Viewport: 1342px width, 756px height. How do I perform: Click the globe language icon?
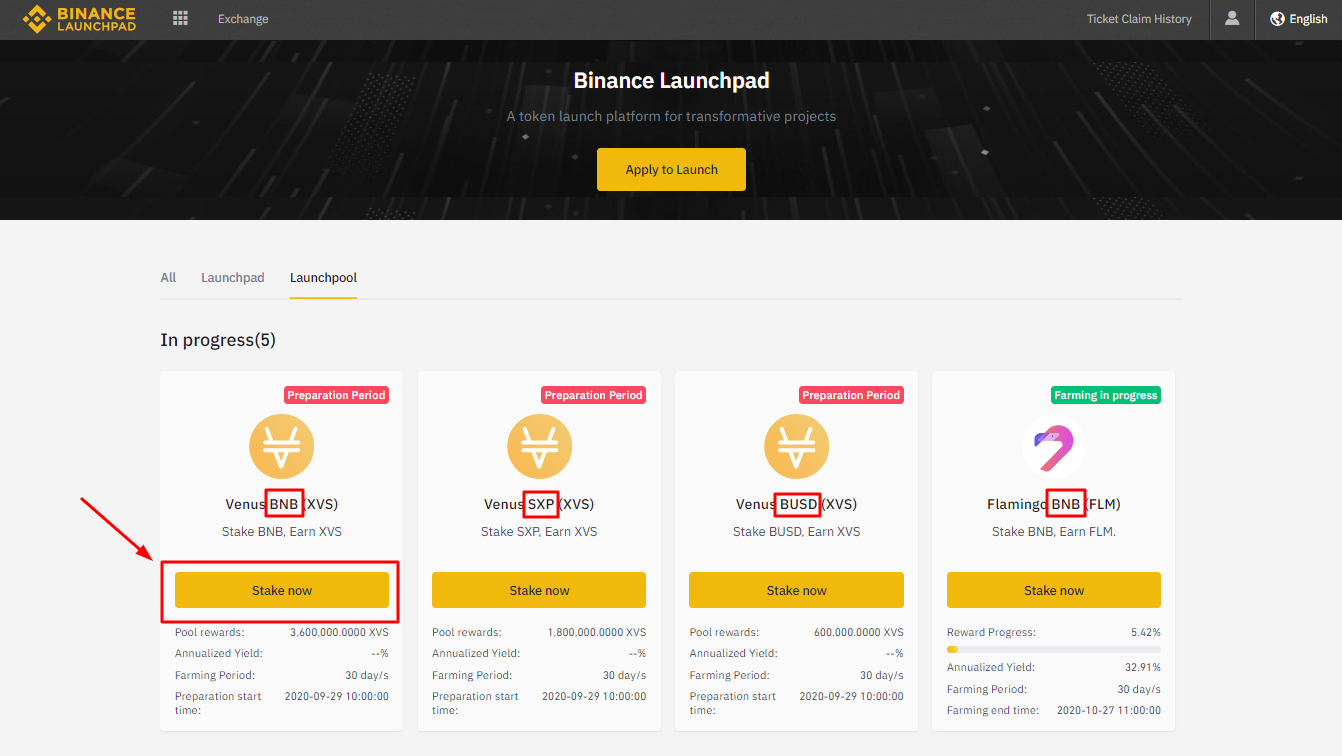click(1277, 18)
